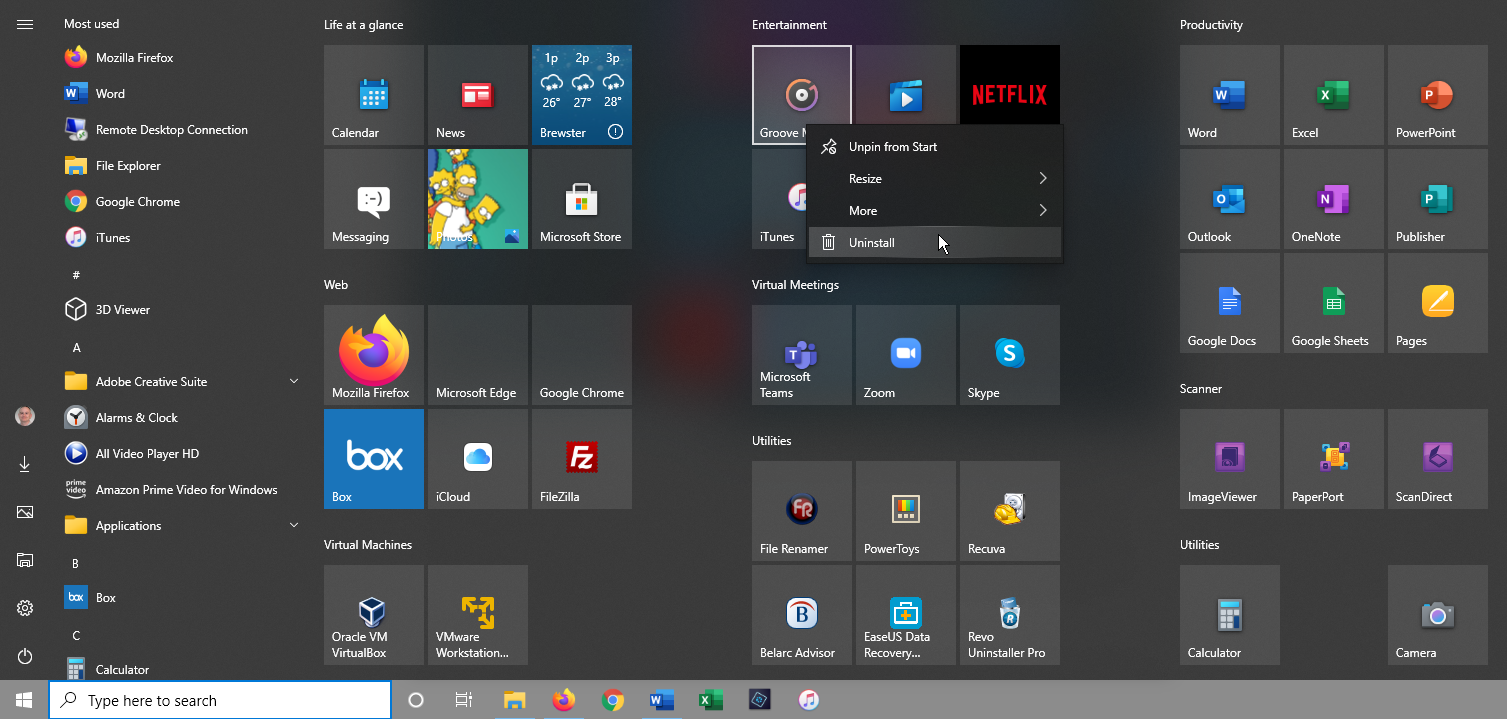Open the News tile
1507x719 pixels.
(478, 95)
